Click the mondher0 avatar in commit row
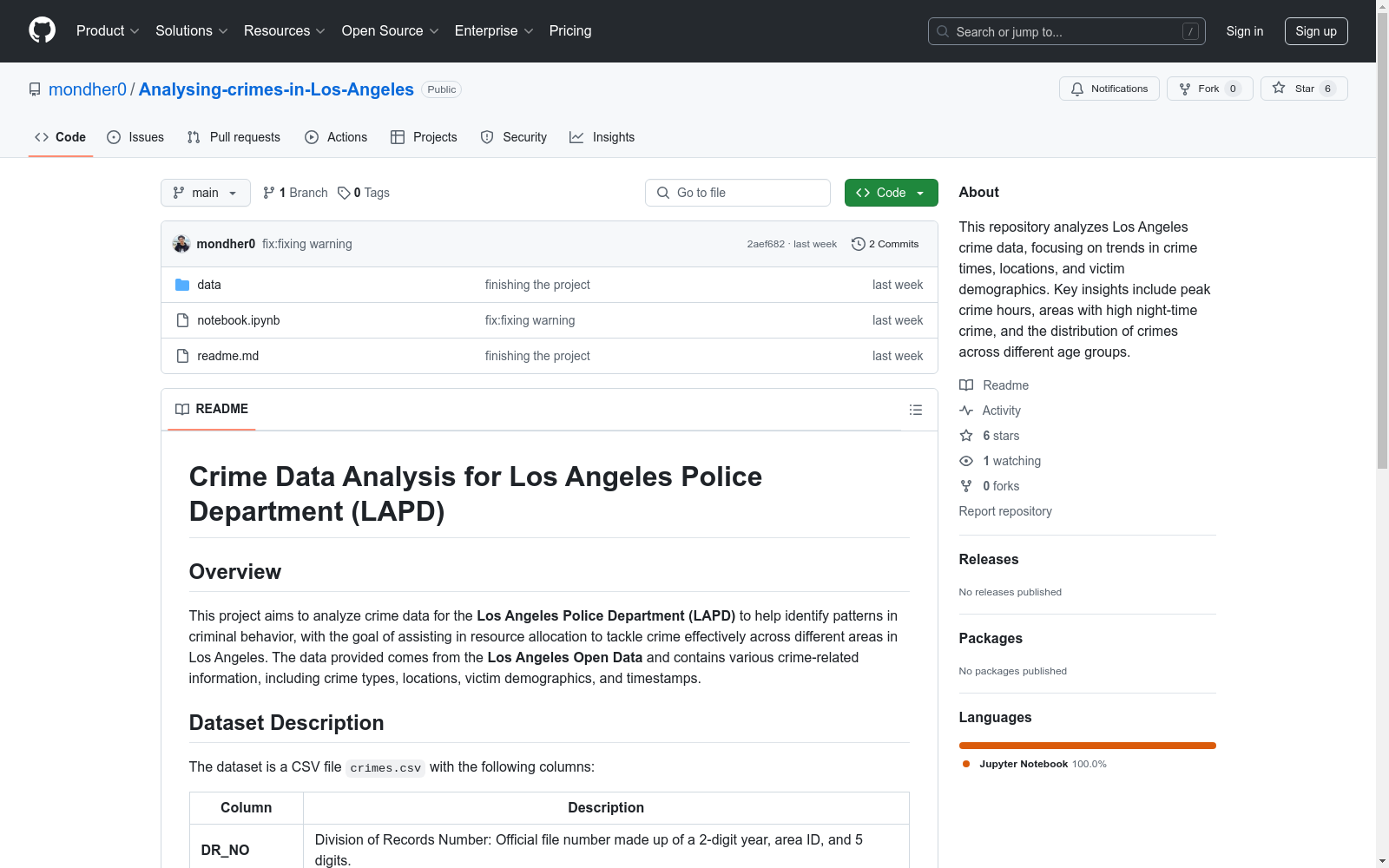The image size is (1389, 868). point(181,244)
